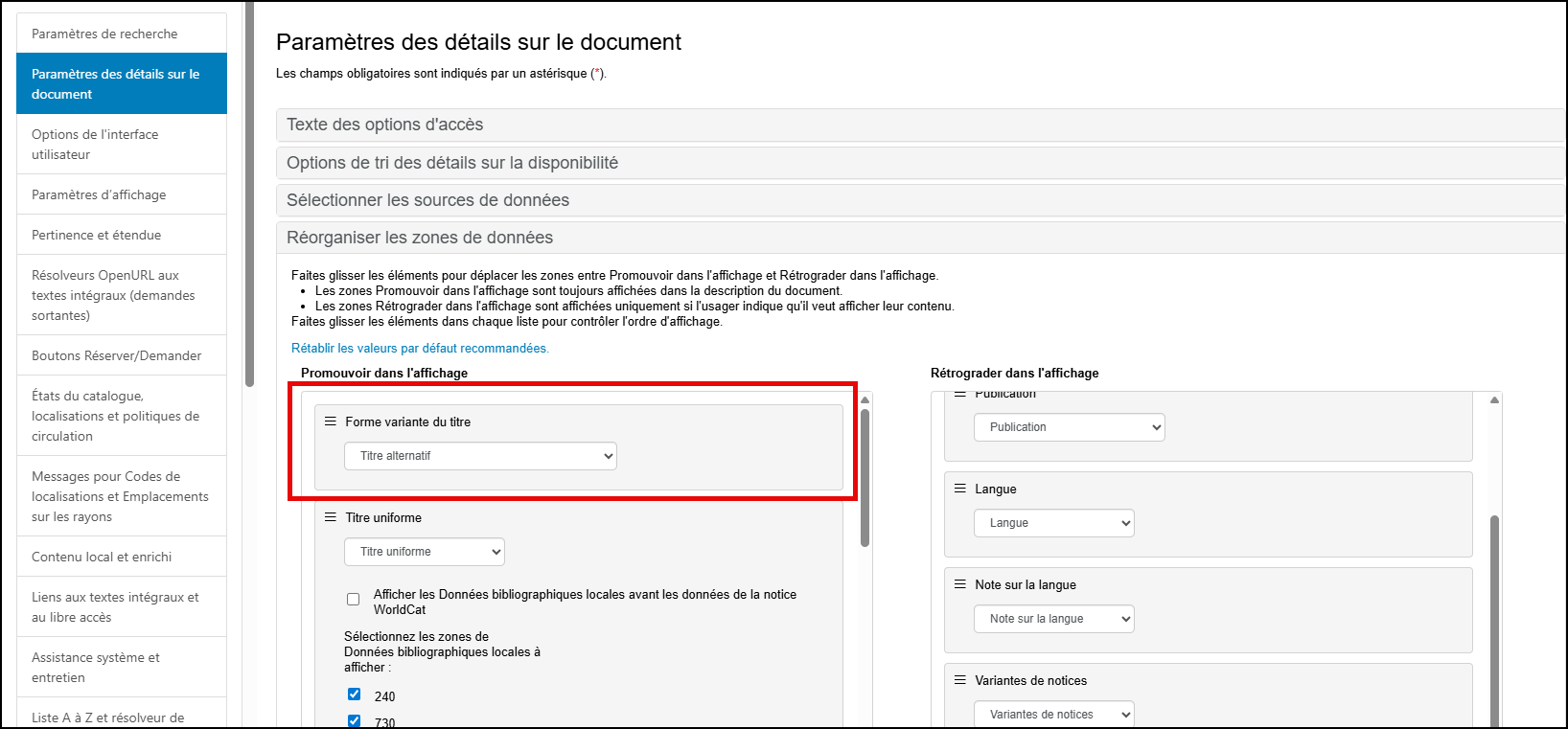Select Pertinence et étendue menu item
Image resolution: width=1568 pixels, height=729 pixels.
[96, 235]
